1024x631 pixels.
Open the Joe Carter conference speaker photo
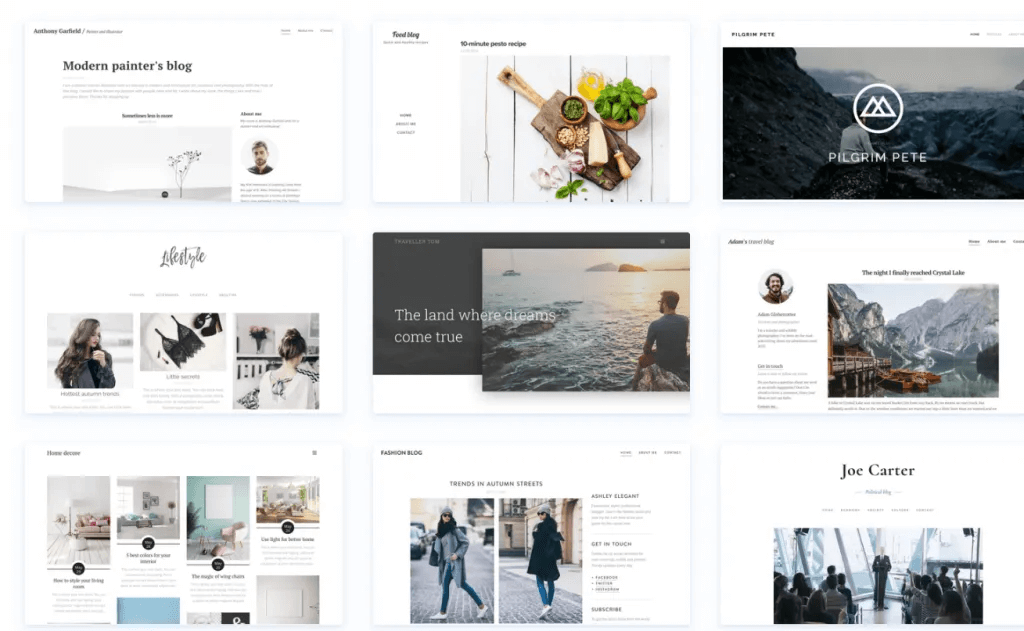(878, 575)
